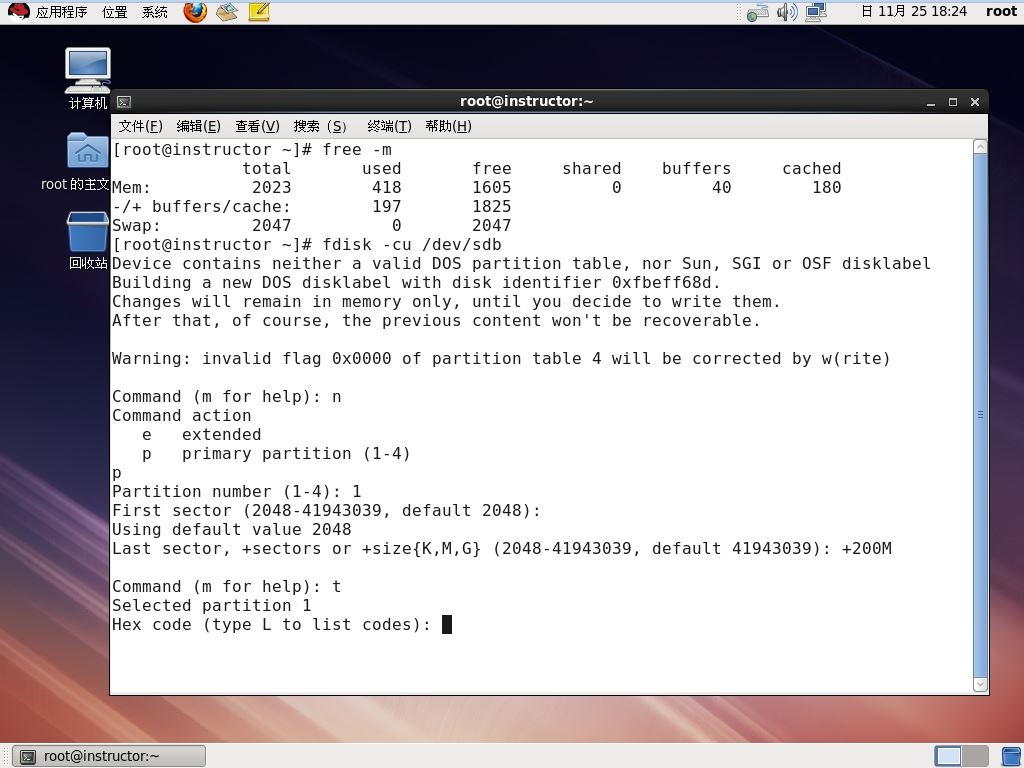Click the 'cached' column header

pos(812,168)
